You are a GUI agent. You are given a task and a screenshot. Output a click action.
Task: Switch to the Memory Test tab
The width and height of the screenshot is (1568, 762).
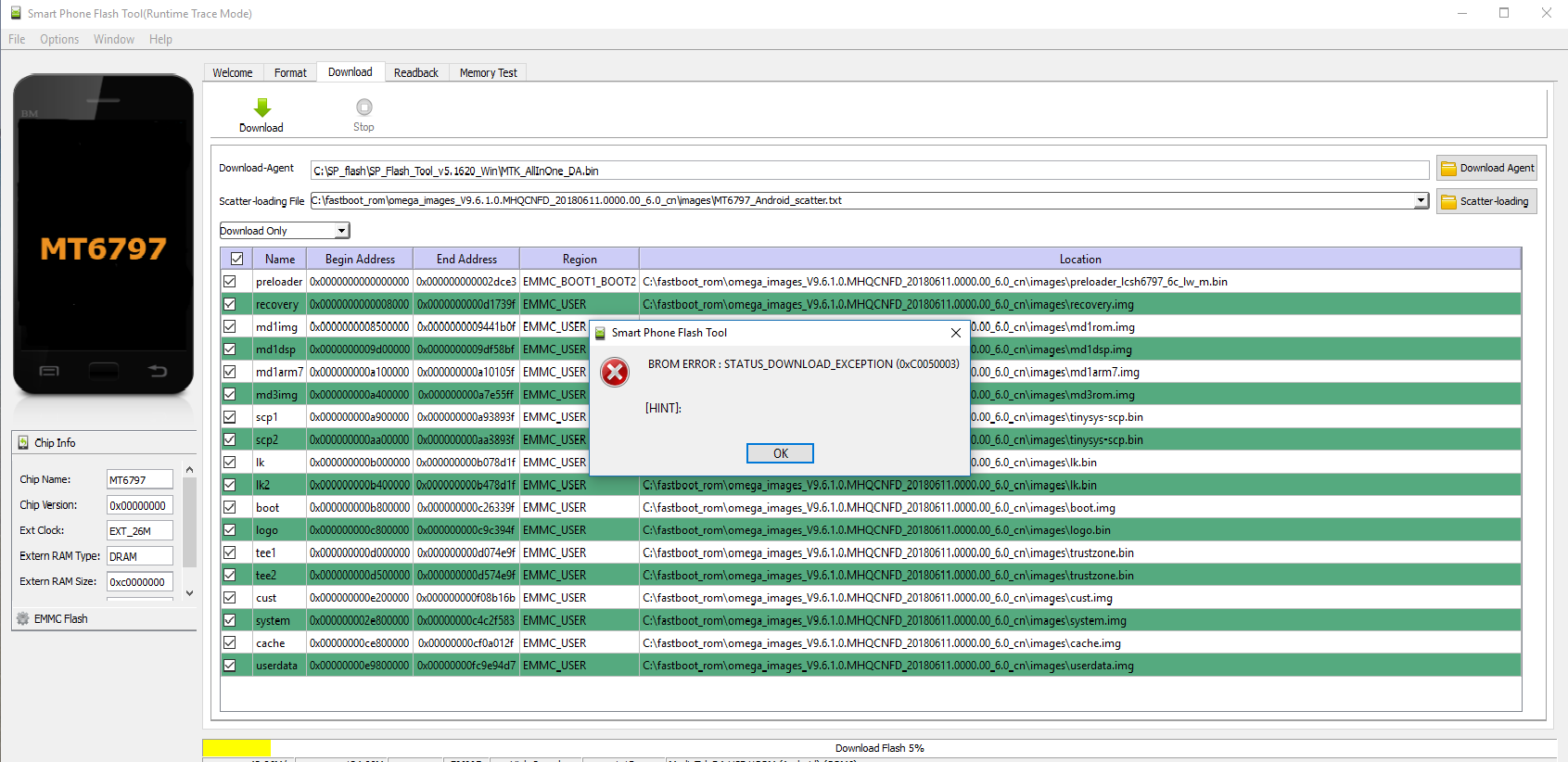click(488, 73)
